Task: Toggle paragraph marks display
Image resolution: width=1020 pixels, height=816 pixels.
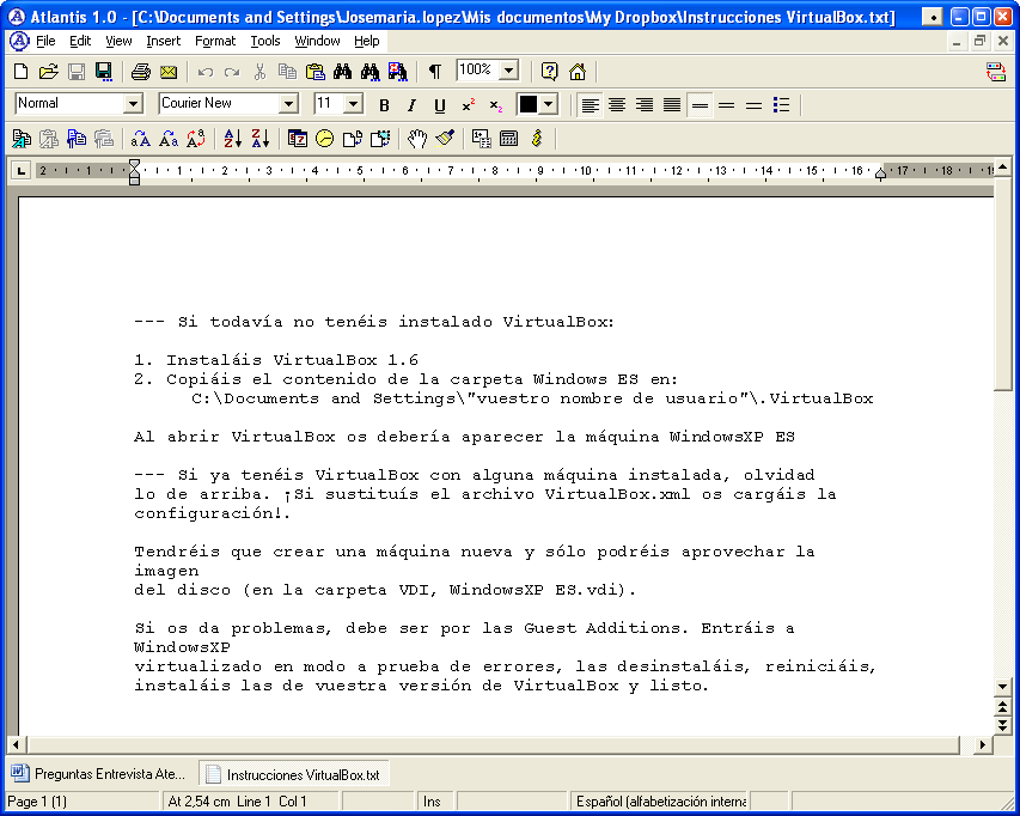Action: click(435, 72)
